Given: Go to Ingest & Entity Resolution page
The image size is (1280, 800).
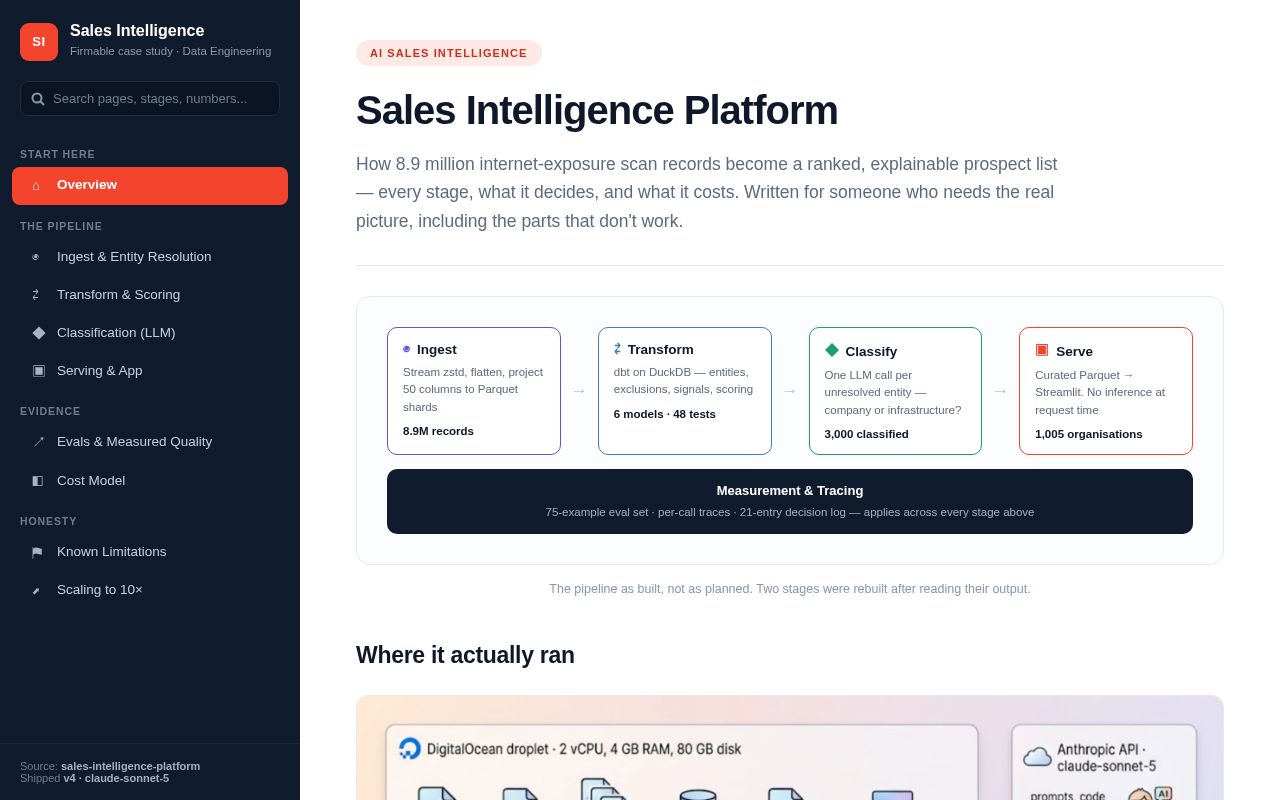Looking at the screenshot, I should [x=150, y=257].
